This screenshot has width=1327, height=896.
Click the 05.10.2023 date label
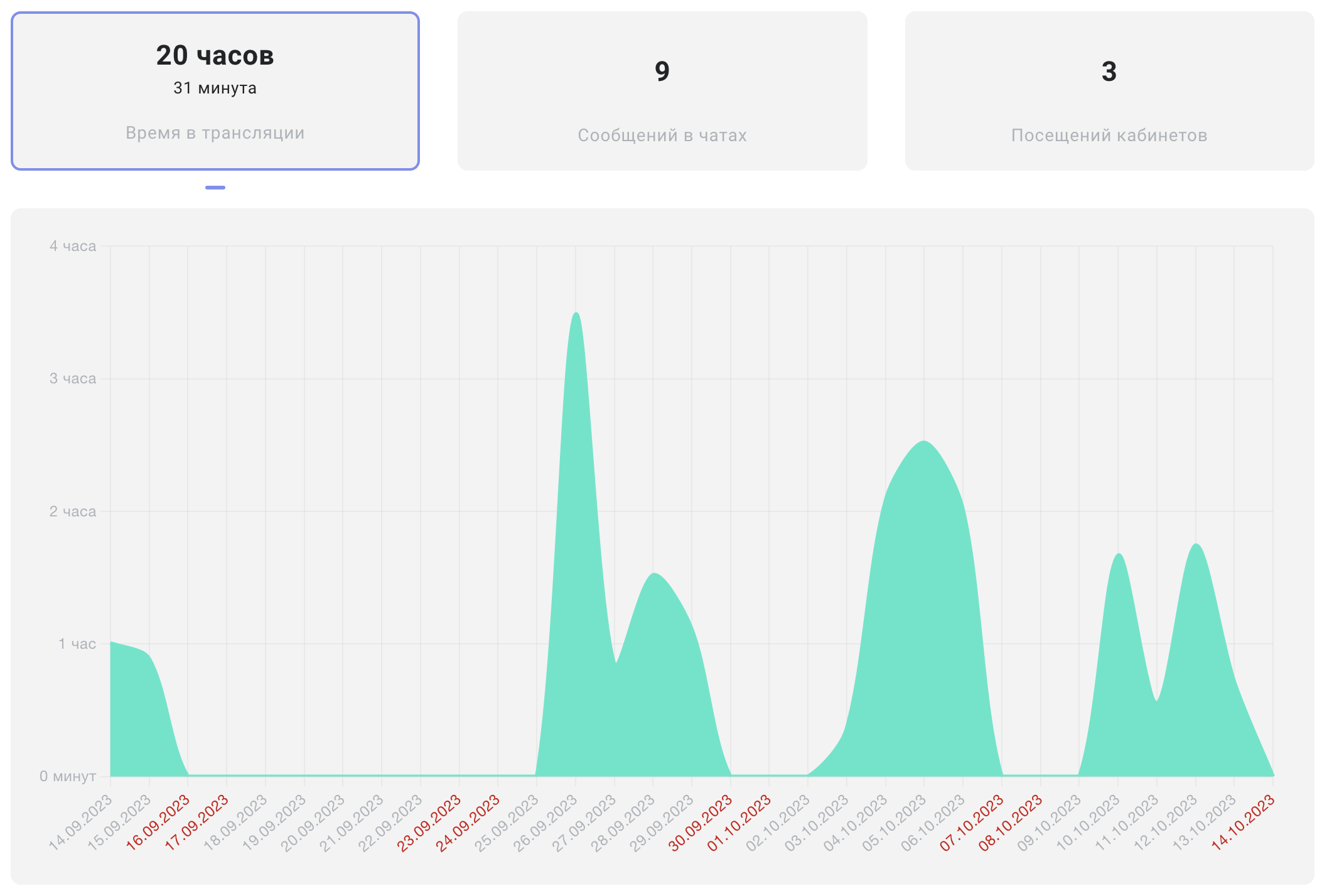click(895, 823)
